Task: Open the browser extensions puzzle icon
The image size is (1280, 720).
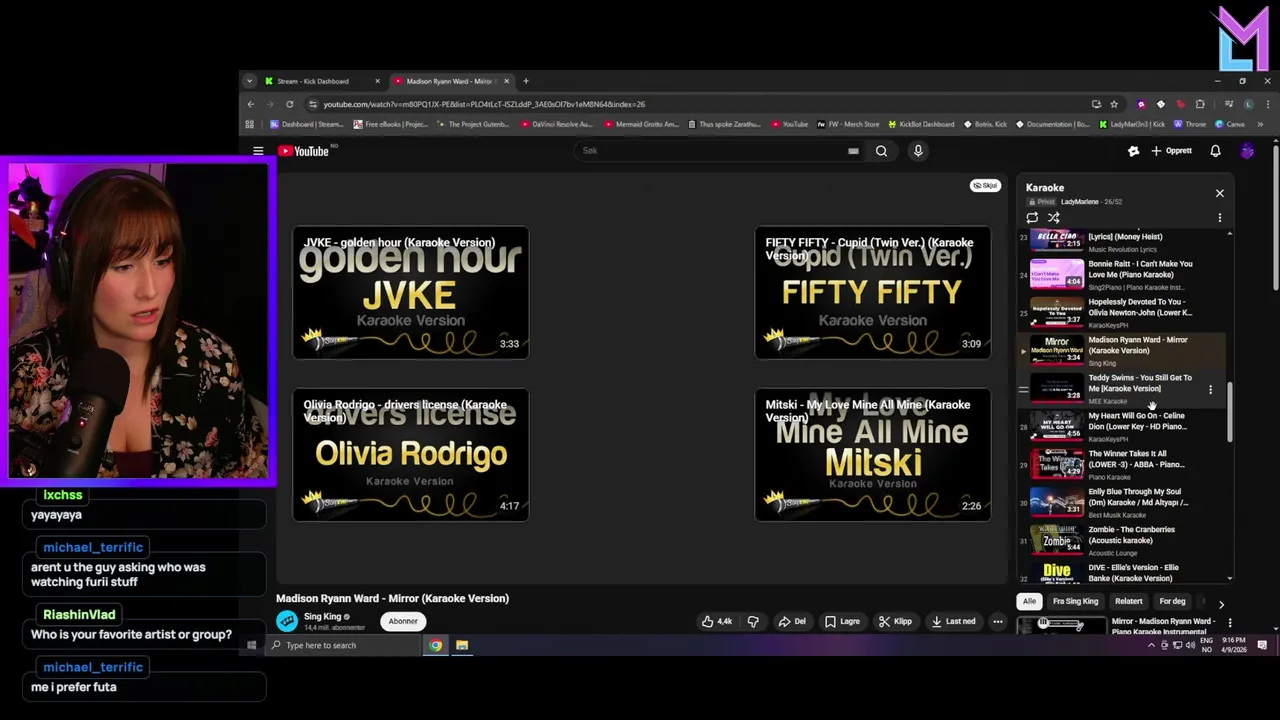Action: 1200,104
